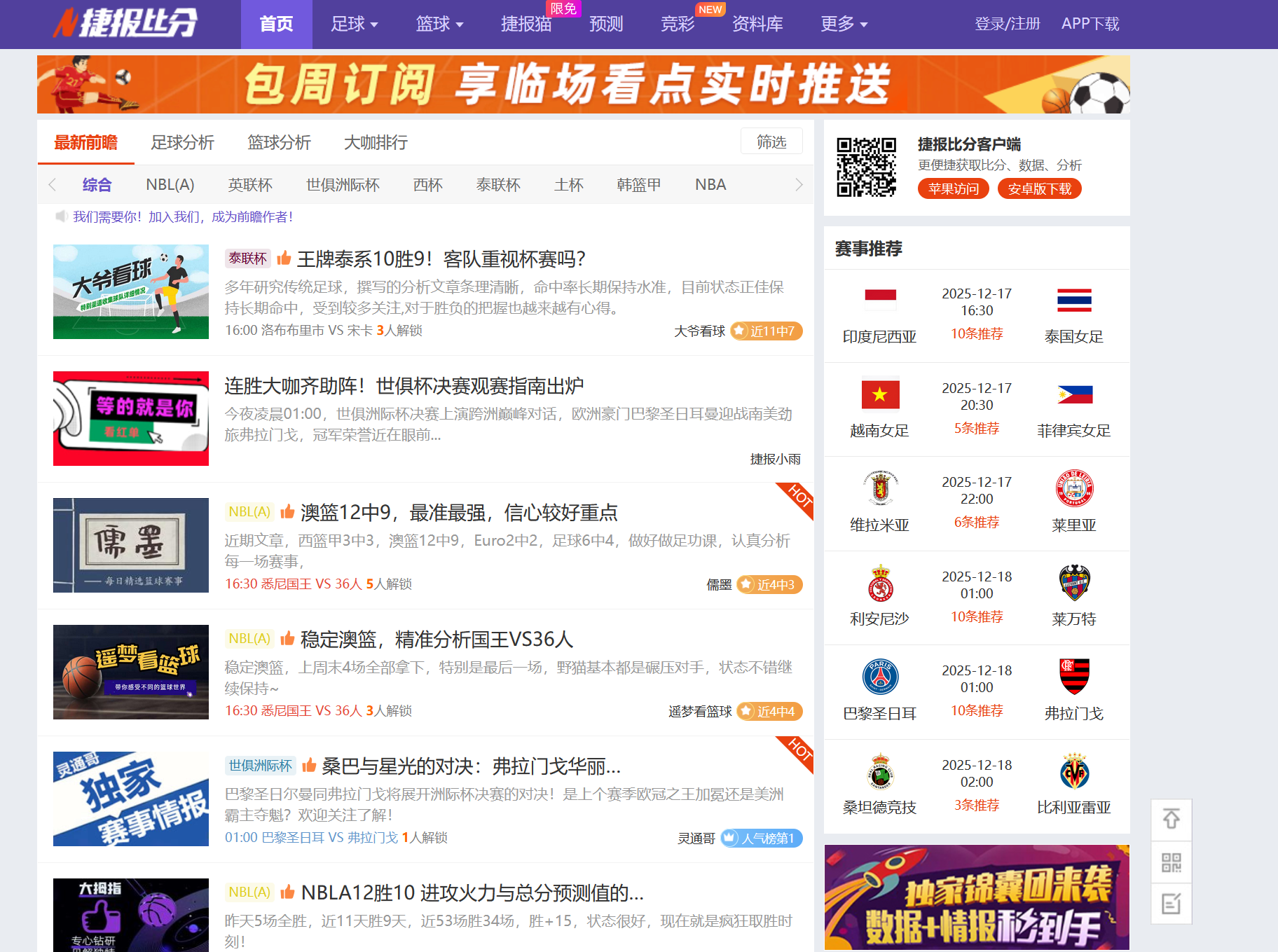1278x952 pixels.
Task: Select the NBA league filter tab
Action: tap(710, 184)
